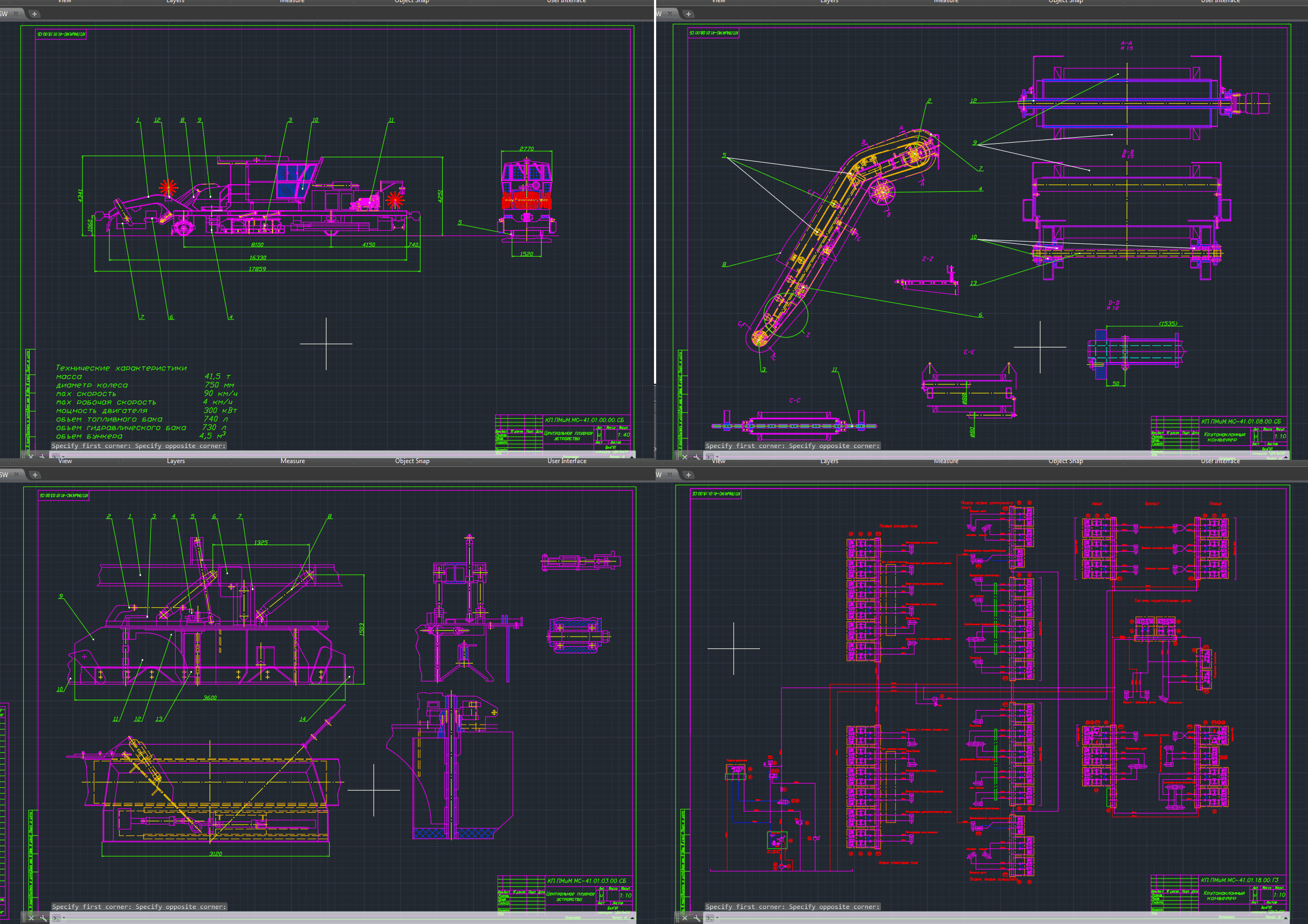Click 'Specify first corner' prompt in plow device drawing
Image resolution: width=1308 pixels, height=924 pixels.
pos(139,907)
